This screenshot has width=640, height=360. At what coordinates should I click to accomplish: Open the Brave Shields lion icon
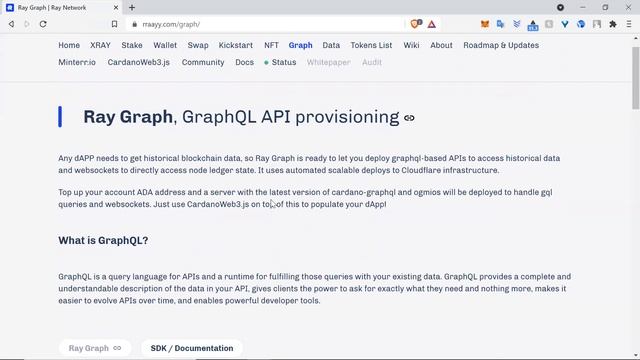(416, 24)
